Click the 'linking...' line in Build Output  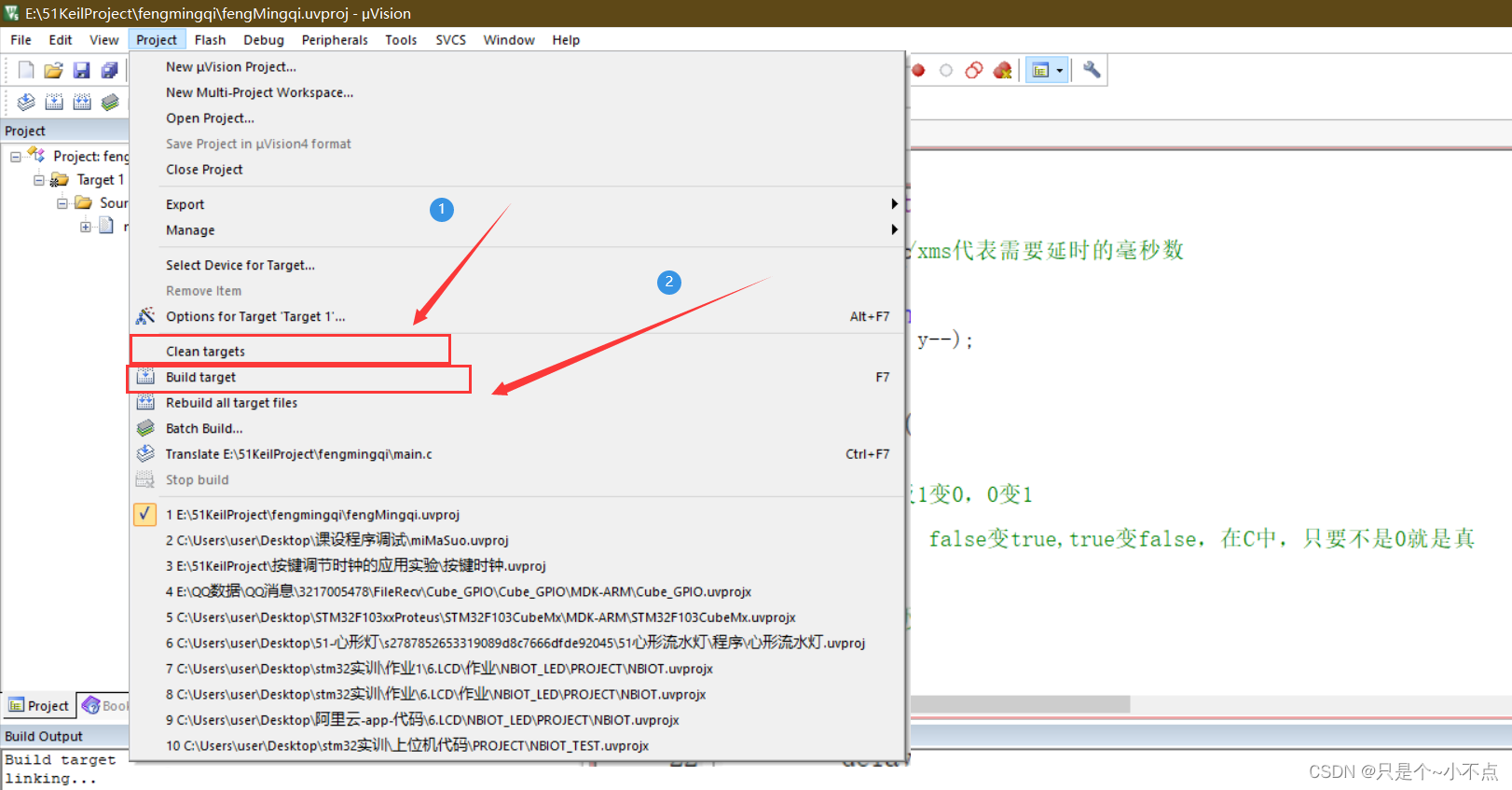[51, 779]
